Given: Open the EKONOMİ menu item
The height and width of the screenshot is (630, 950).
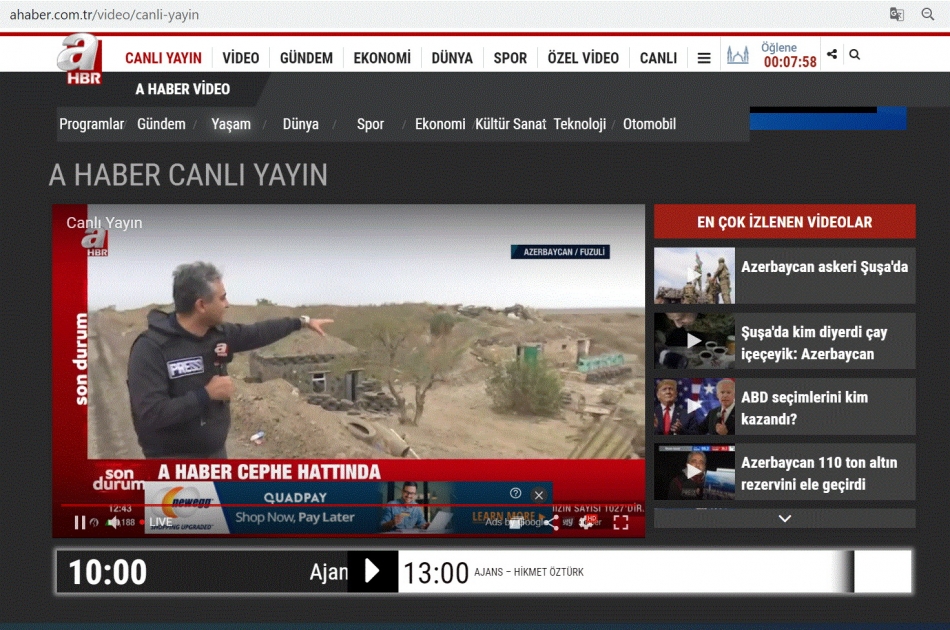Looking at the screenshot, I should [x=382, y=58].
